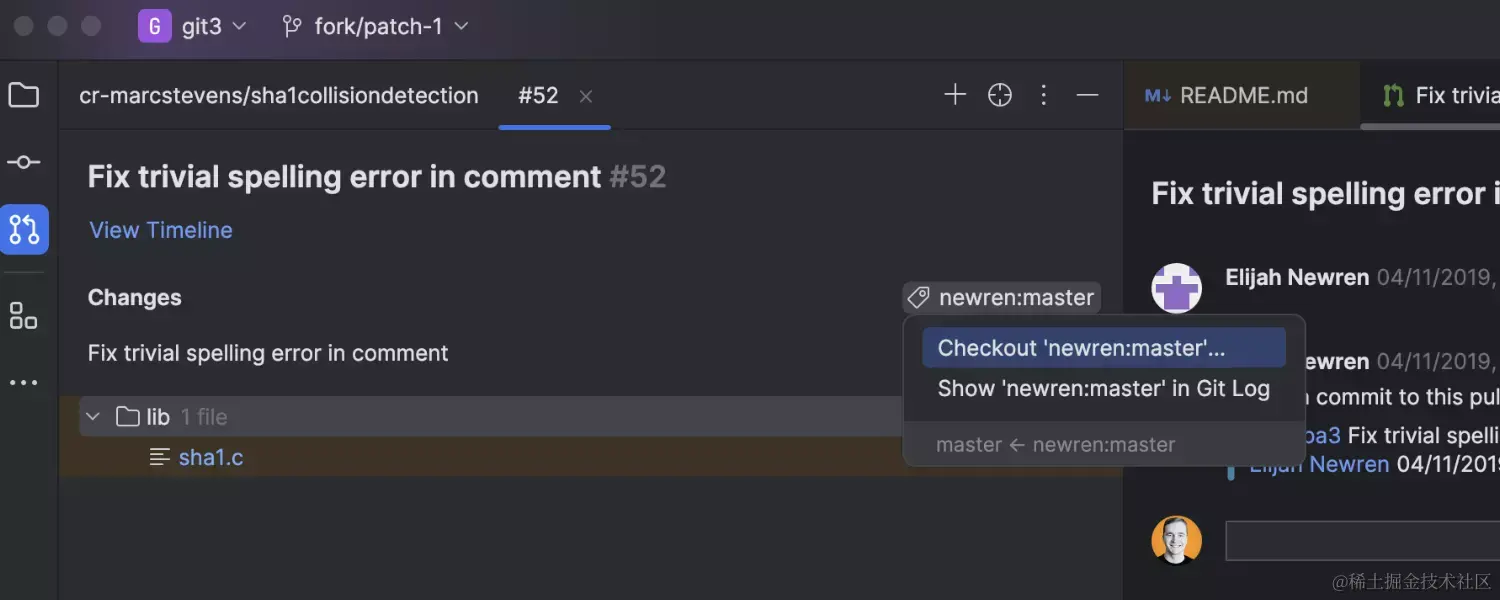Click the branch tag icon beside newren:master

(x=917, y=297)
